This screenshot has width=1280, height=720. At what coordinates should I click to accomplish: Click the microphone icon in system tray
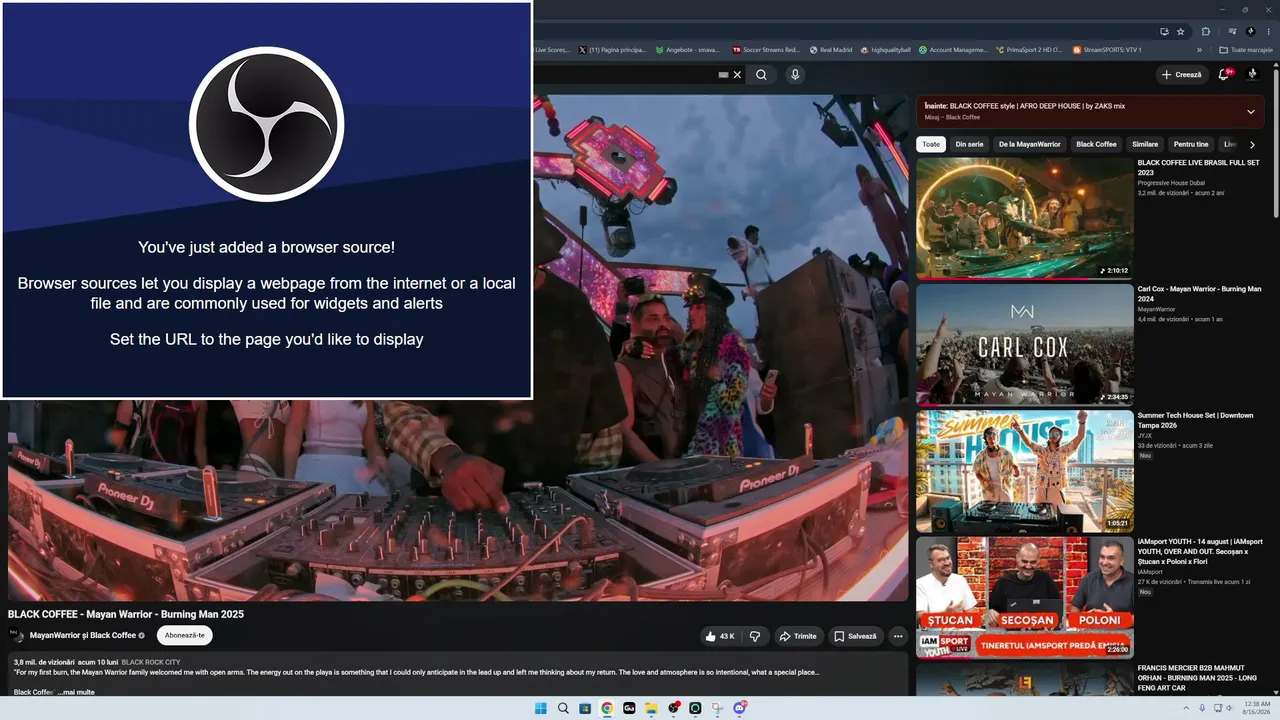[x=1201, y=708]
